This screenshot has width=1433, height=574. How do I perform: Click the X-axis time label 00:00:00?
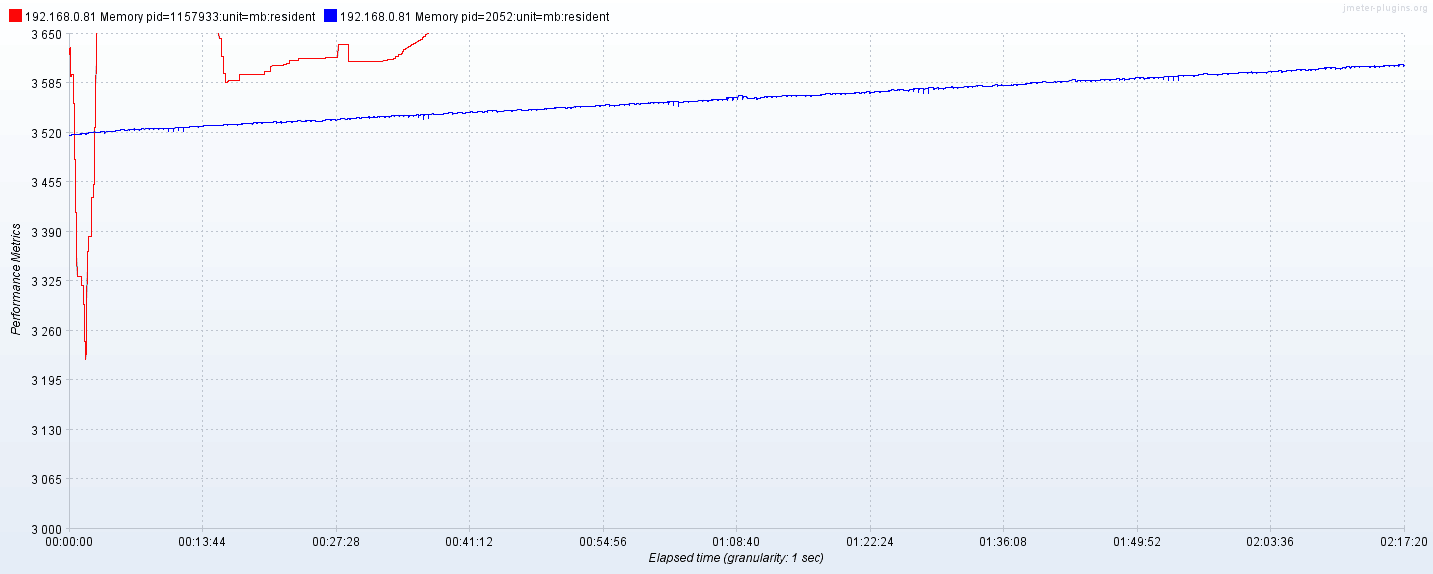70,542
